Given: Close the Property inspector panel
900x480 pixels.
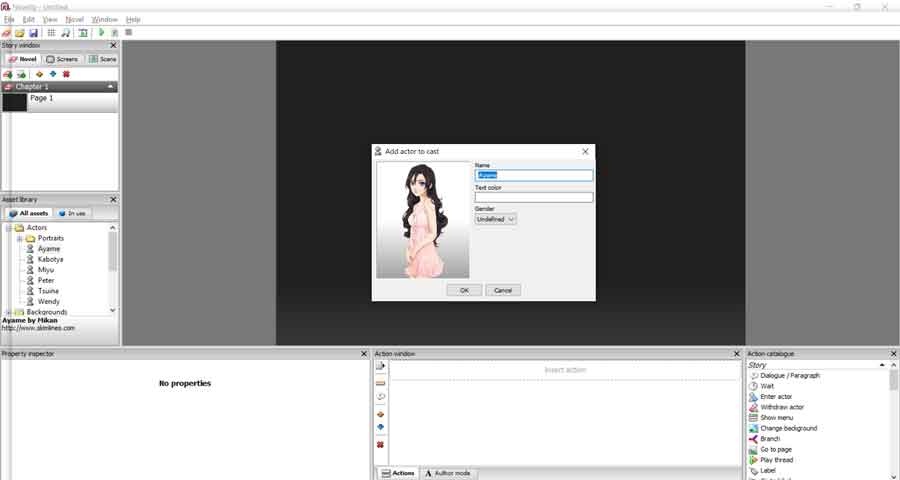Looking at the screenshot, I should tap(364, 354).
